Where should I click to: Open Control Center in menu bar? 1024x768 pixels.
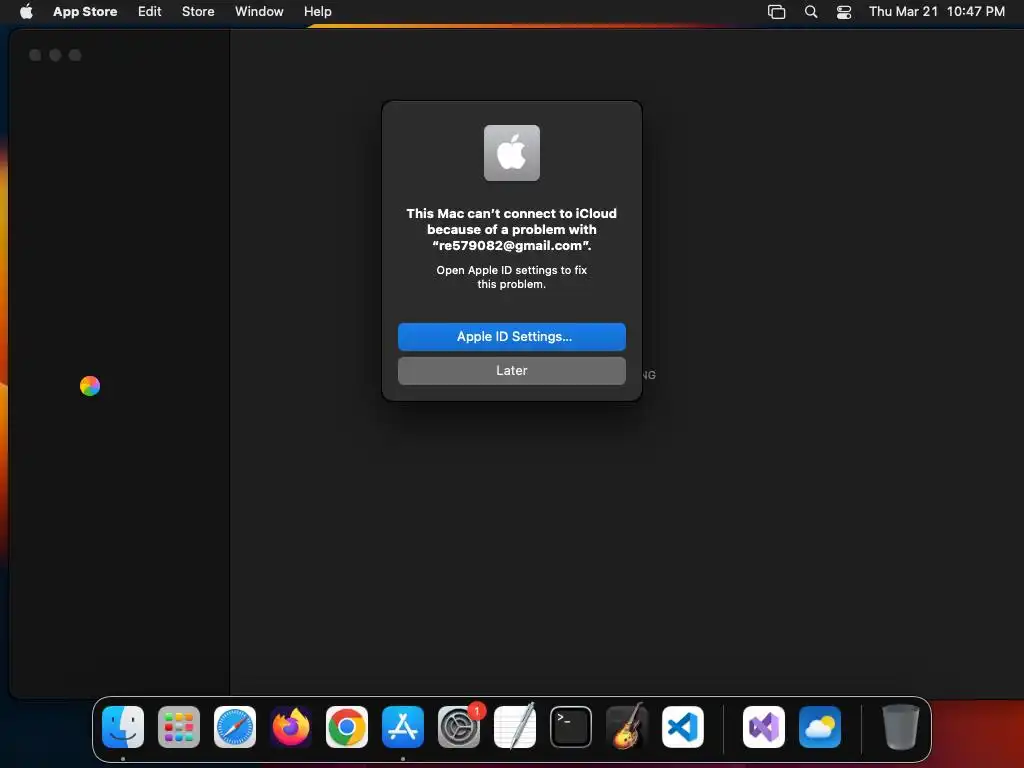click(x=844, y=11)
